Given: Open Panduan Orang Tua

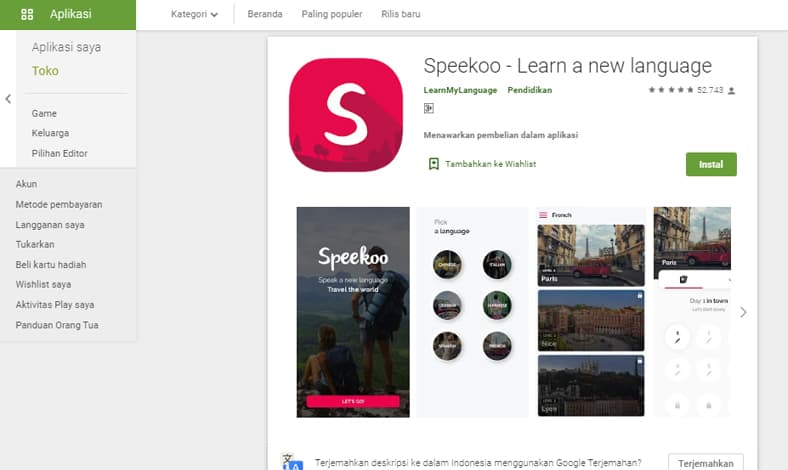Looking at the screenshot, I should [57, 325].
